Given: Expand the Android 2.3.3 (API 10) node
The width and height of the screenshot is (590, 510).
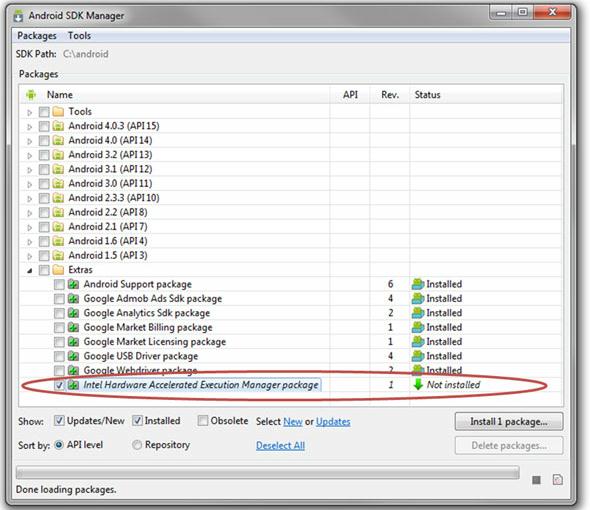Looking at the screenshot, I should [30, 198].
